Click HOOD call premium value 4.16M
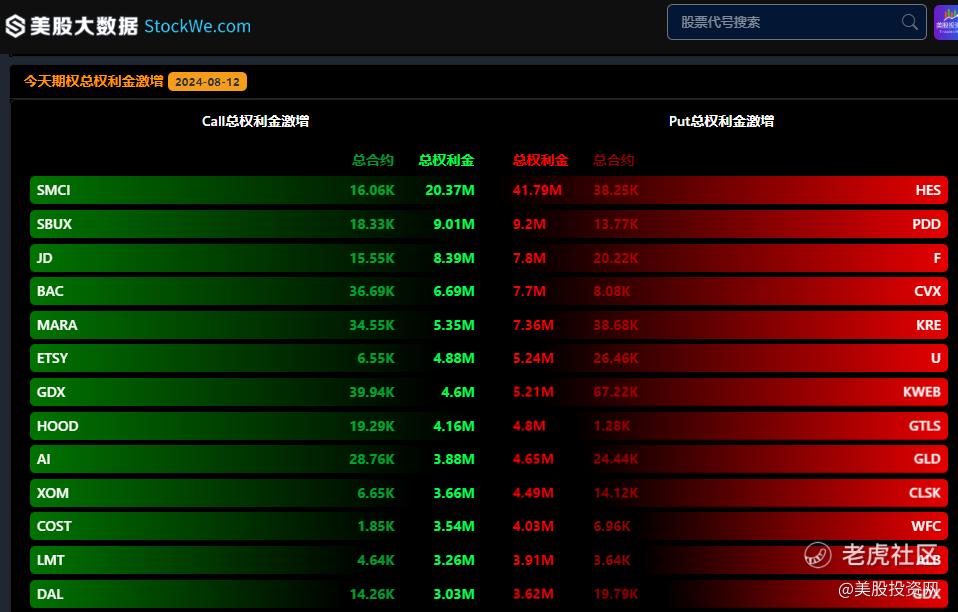This screenshot has width=958, height=612. click(x=453, y=426)
